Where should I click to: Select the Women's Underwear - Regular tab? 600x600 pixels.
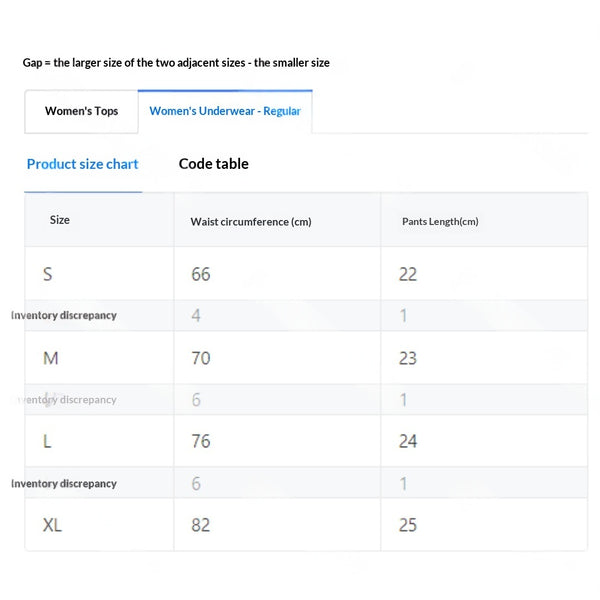pos(225,111)
